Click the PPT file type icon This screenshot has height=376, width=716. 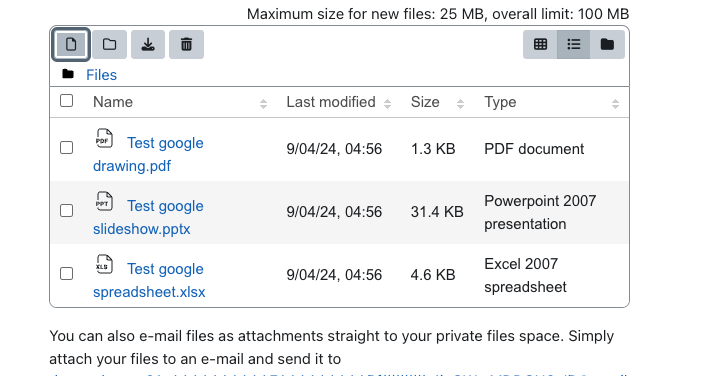(x=104, y=201)
